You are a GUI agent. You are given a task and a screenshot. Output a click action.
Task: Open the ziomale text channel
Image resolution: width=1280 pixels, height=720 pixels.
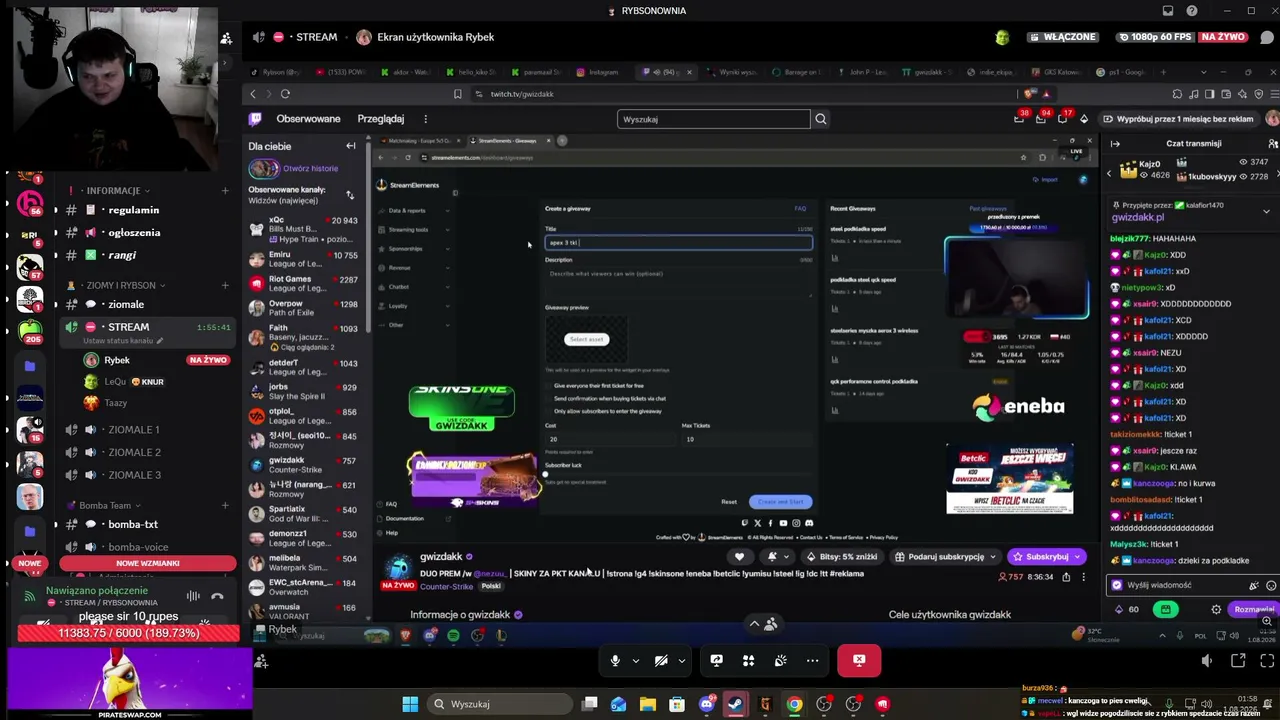(126, 304)
